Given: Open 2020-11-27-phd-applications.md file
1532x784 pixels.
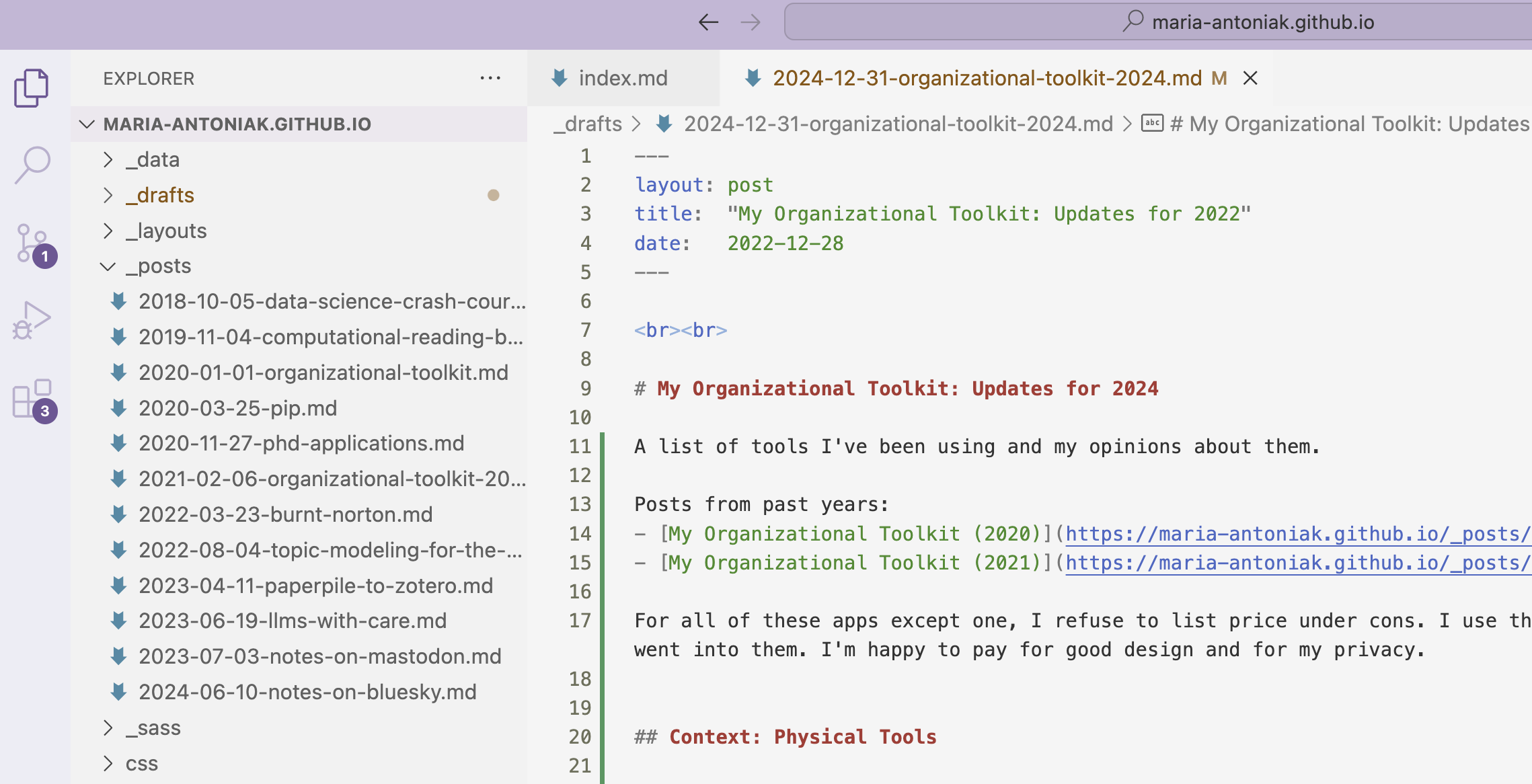Looking at the screenshot, I should tap(299, 443).
